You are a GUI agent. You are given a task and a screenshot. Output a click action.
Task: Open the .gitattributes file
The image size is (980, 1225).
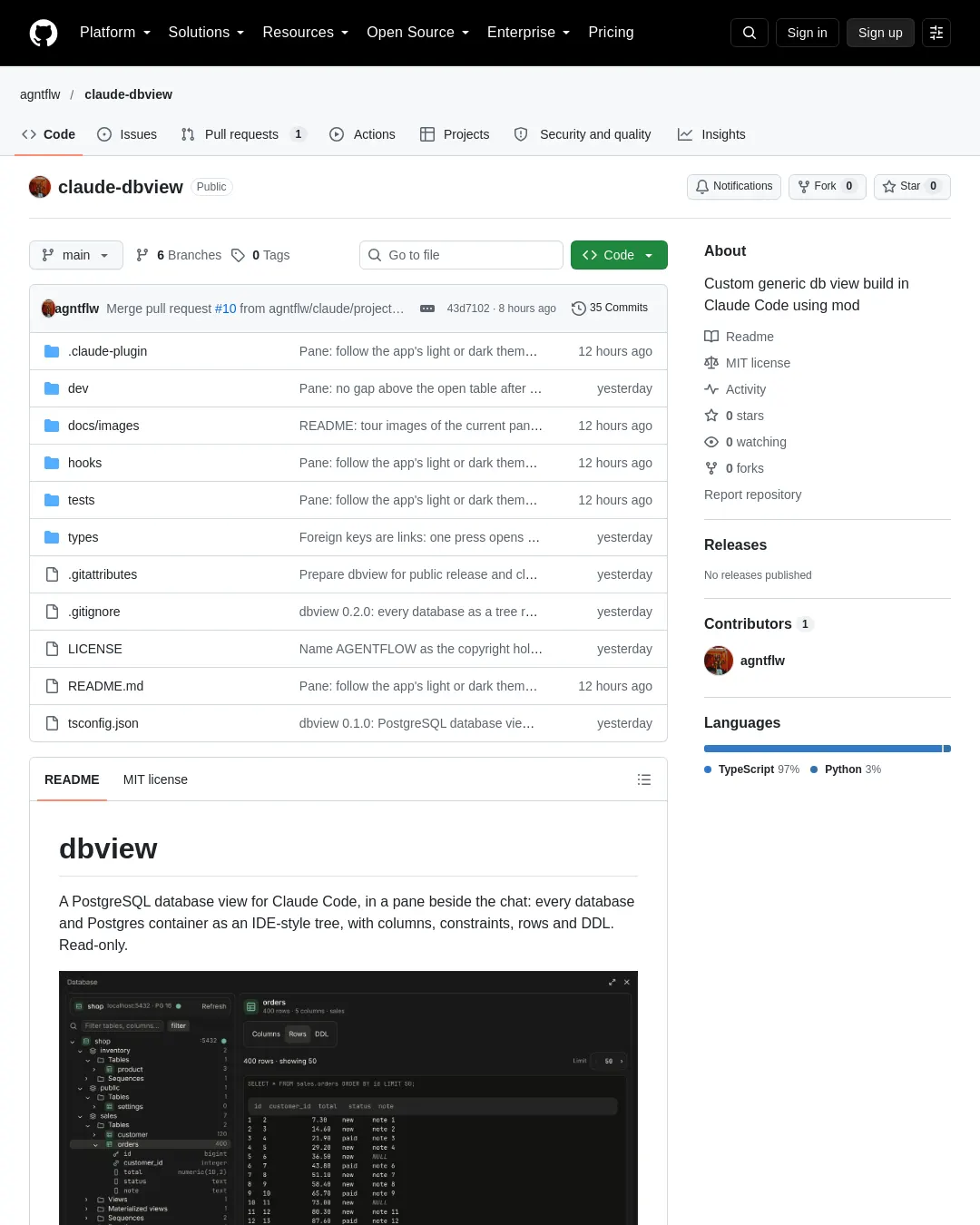[103, 574]
